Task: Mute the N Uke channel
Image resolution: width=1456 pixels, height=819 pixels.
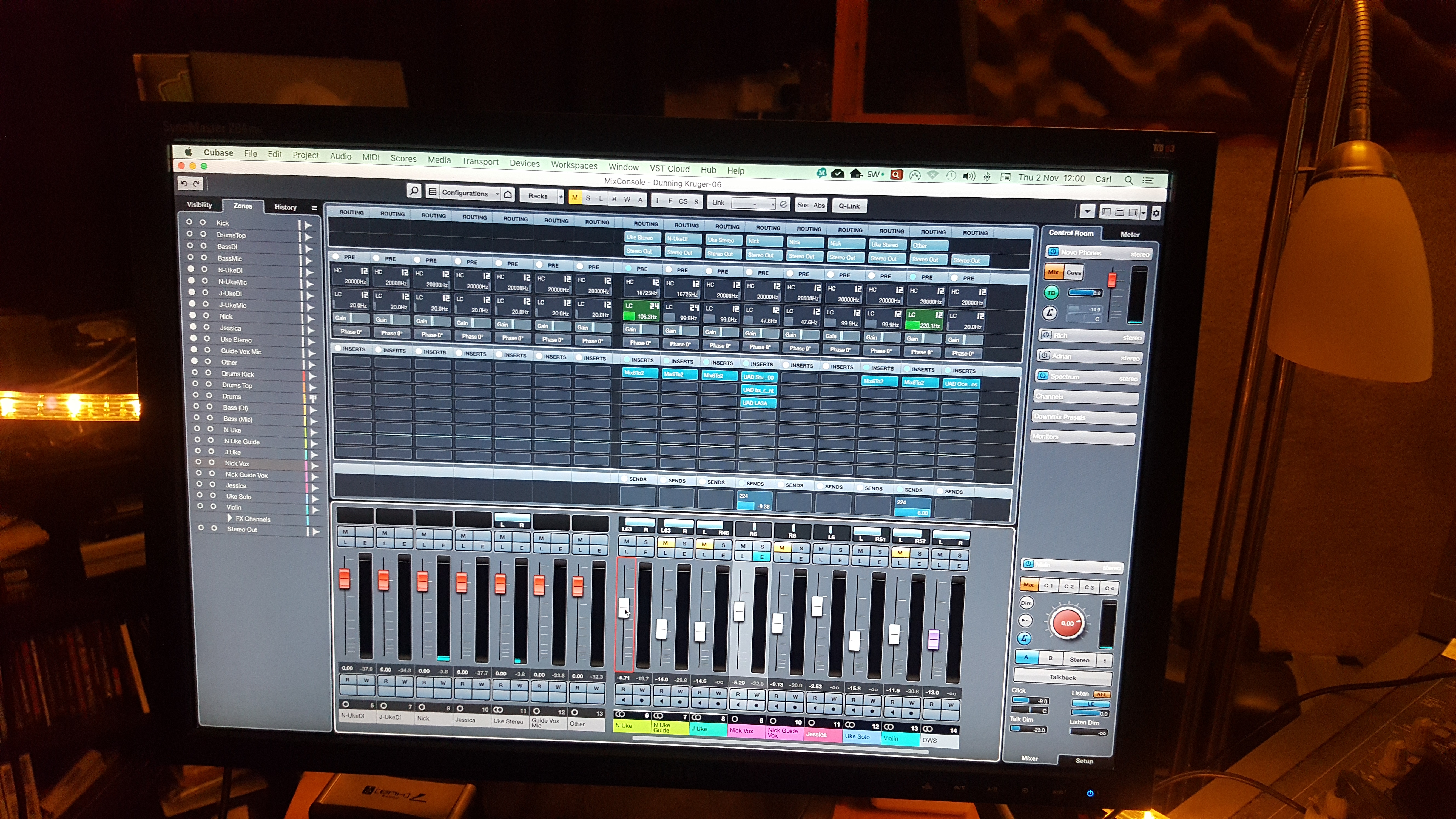Action: point(626,542)
